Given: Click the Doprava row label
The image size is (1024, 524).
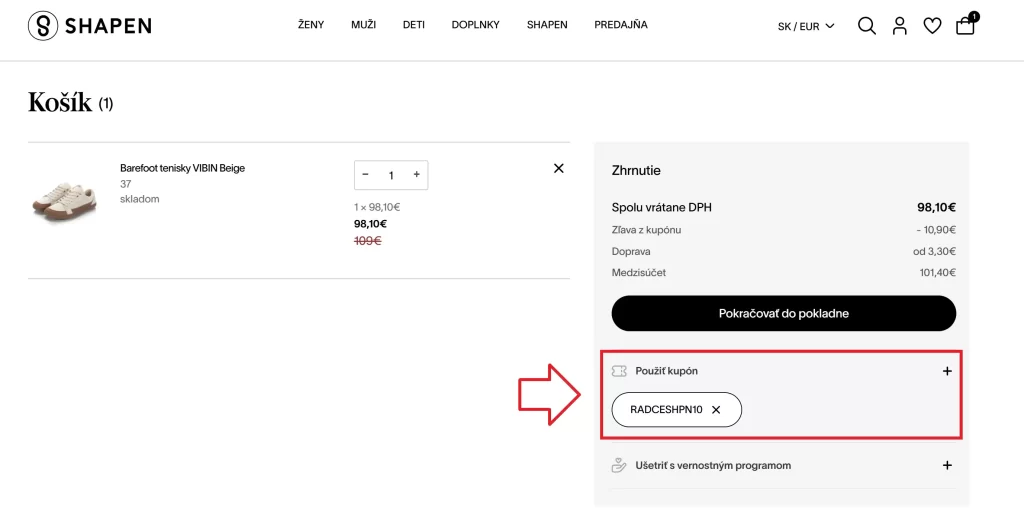Looking at the screenshot, I should coord(631,252).
